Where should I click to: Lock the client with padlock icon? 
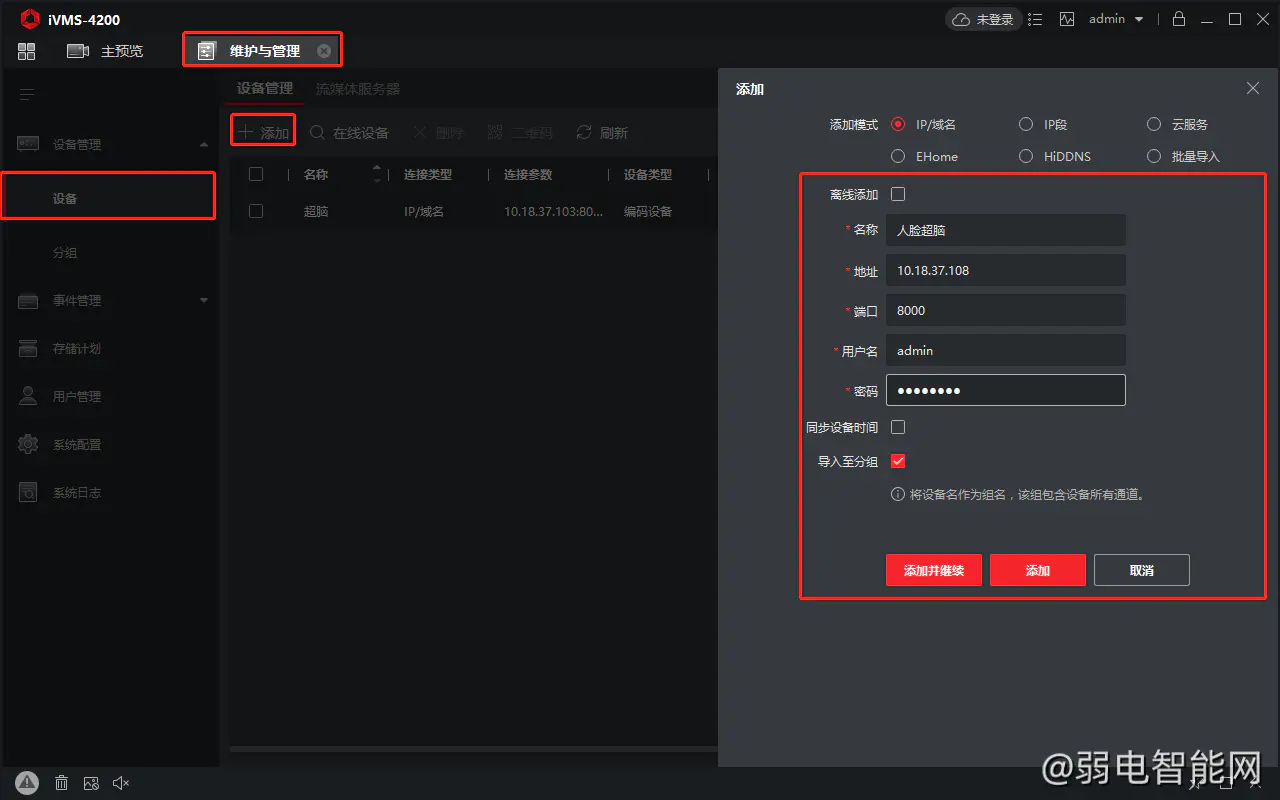tap(1179, 19)
